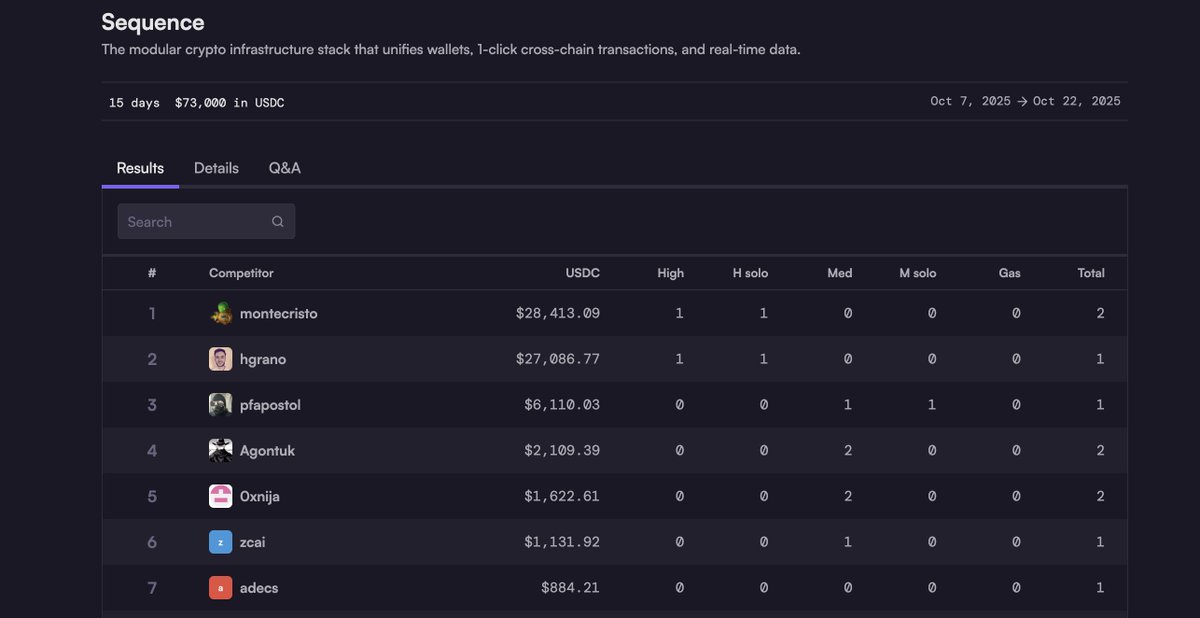The image size is (1200, 618).
Task: Open zcai's blue avatar icon
Action: pyautogui.click(x=220, y=542)
